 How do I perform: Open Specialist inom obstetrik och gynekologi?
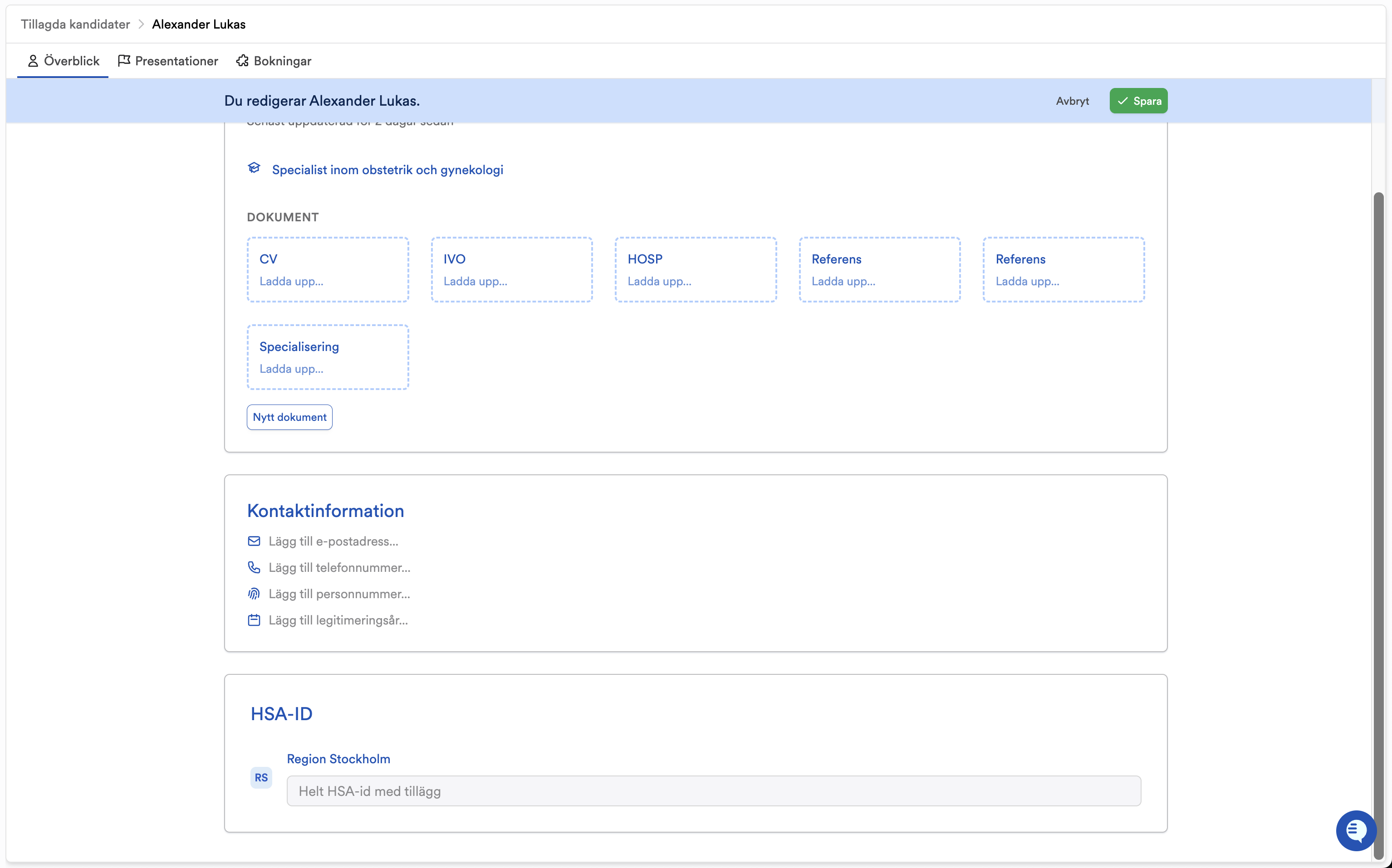(x=387, y=170)
